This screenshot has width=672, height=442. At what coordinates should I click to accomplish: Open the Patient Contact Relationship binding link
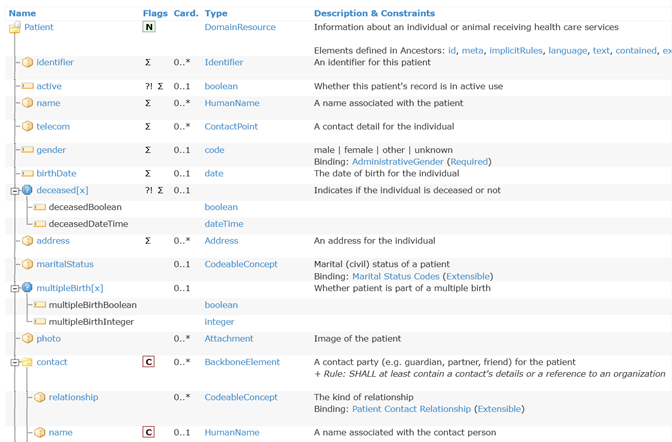[411, 409]
